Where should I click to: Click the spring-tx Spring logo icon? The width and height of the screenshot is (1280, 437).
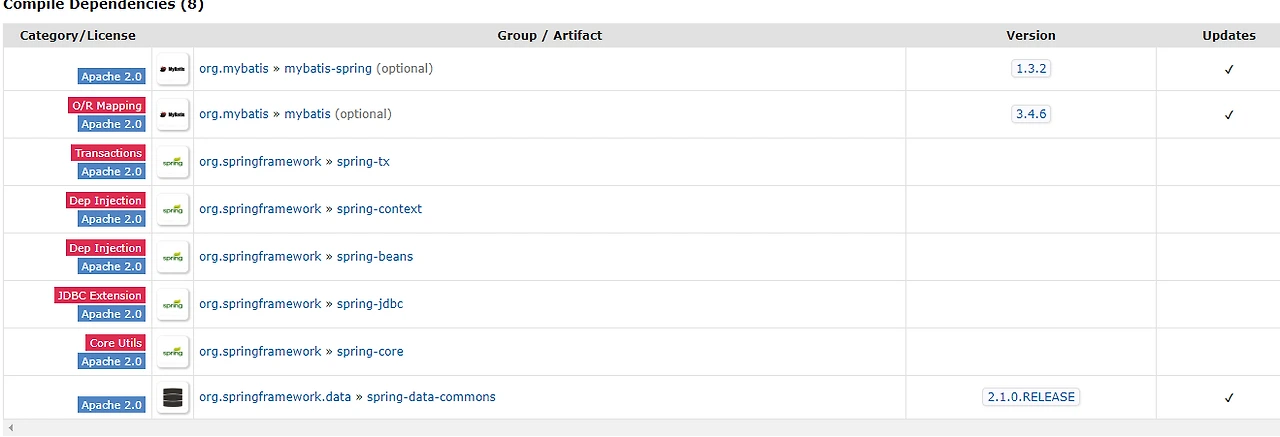coord(173,162)
